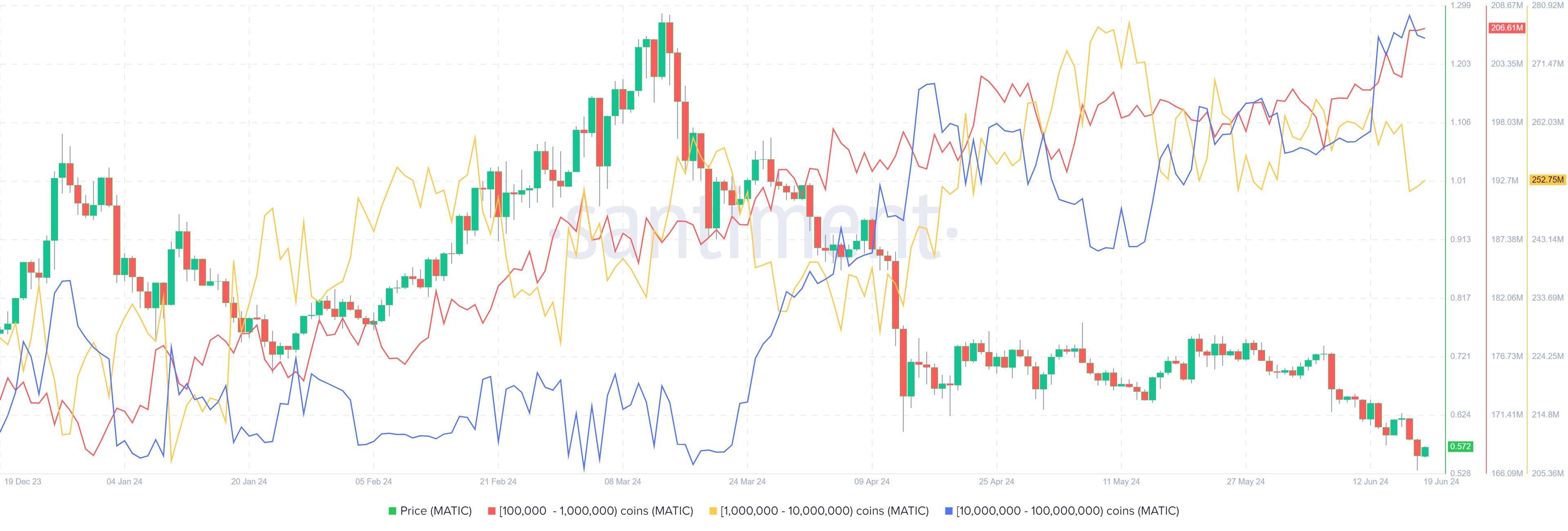Screen dimensions: 1568x531
Task: Click the green Price (MATIC) legend swatch
Action: coord(392,511)
